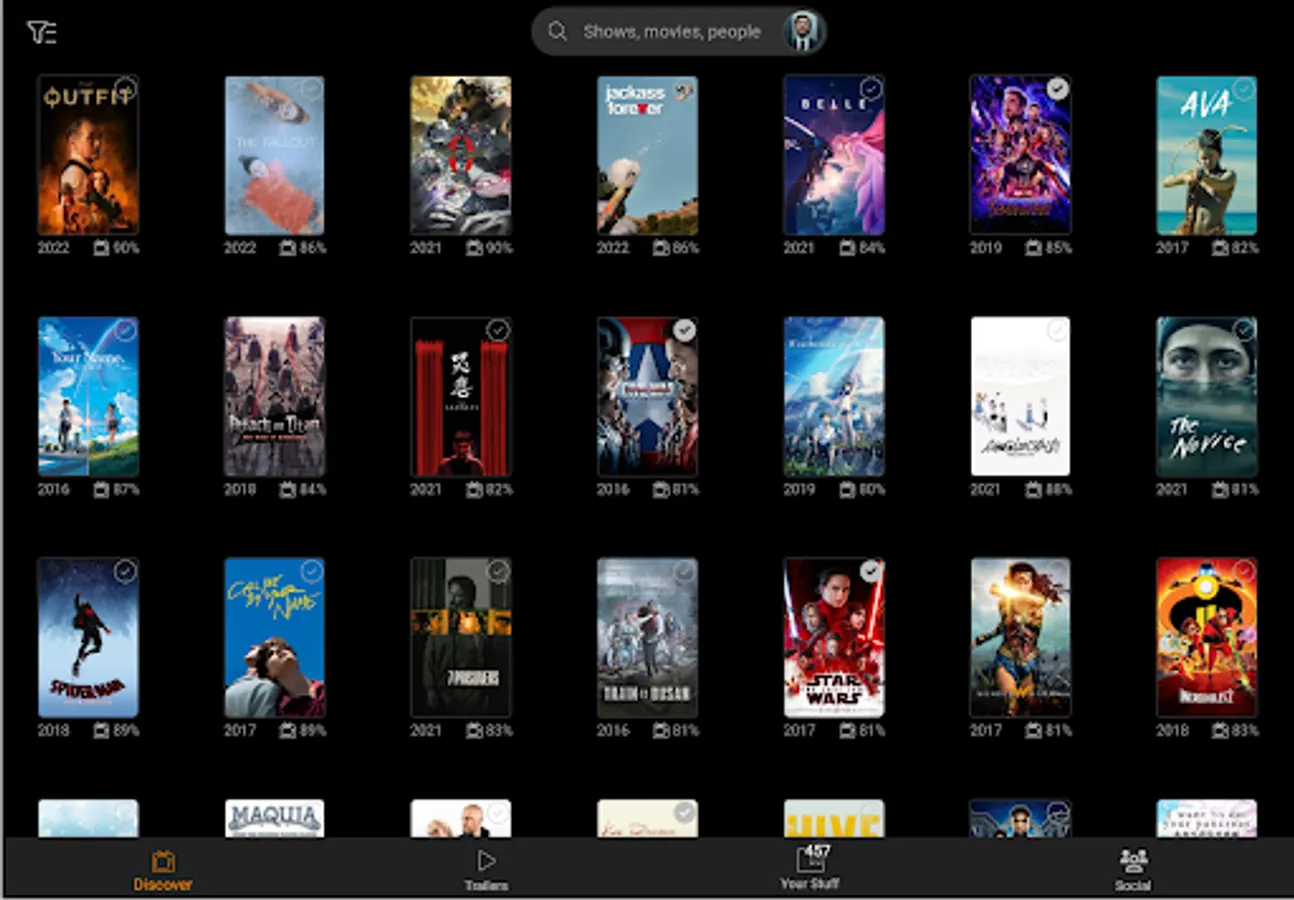Click the rating icon under Incredibles 2
1294x900 pixels.
[1219, 731]
